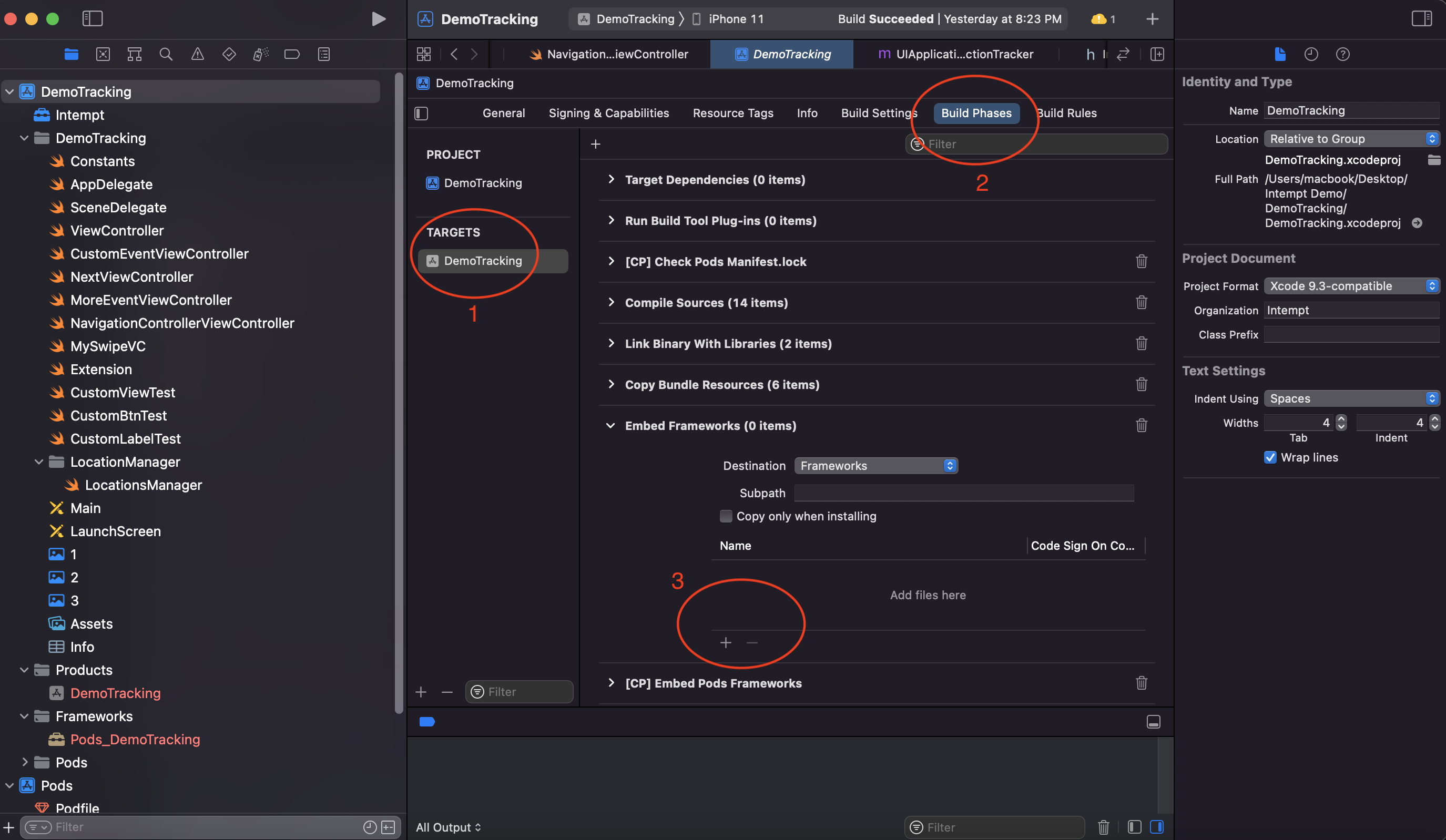1446x840 pixels.
Task: Hide the debug area
Action: 1153,722
